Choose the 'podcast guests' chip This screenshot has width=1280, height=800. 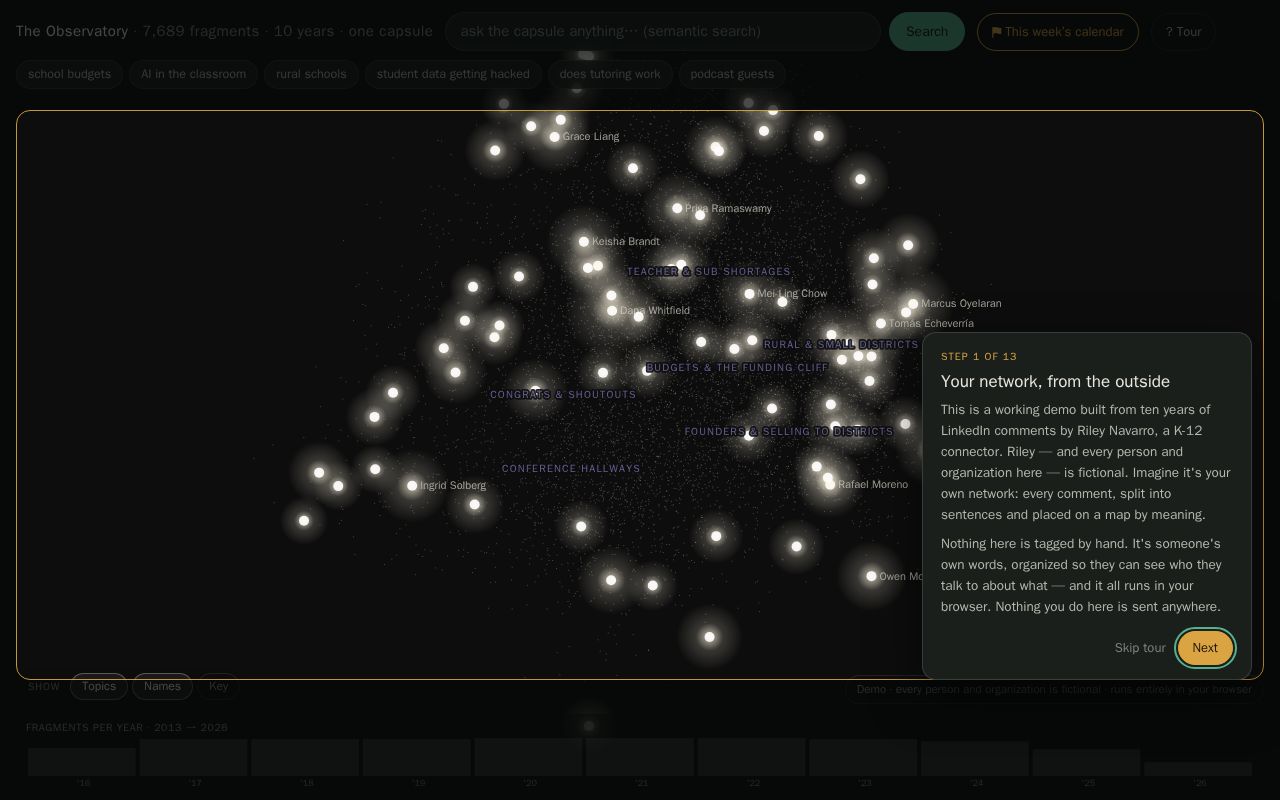click(x=732, y=74)
